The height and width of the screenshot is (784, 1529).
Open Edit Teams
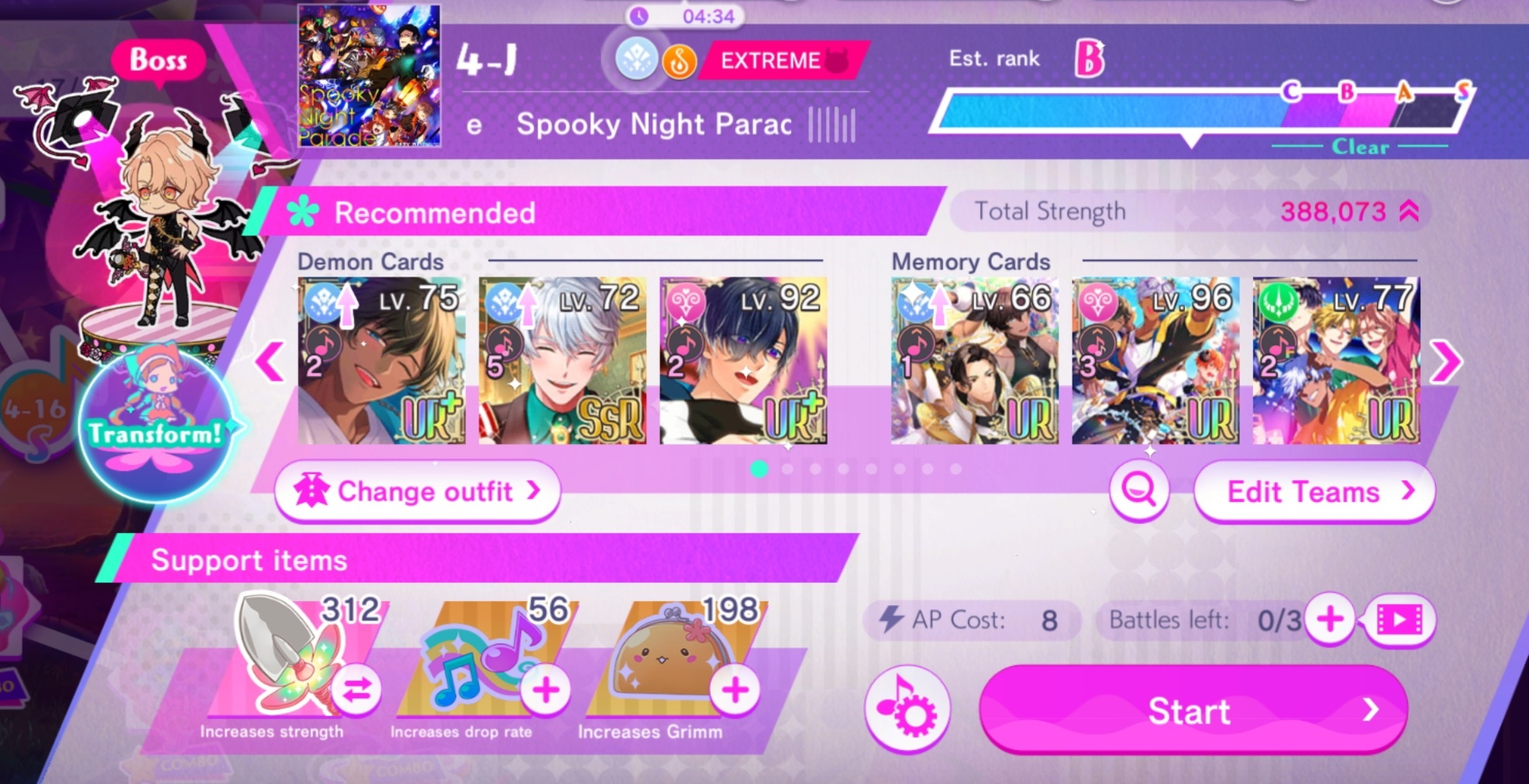click(x=1314, y=491)
